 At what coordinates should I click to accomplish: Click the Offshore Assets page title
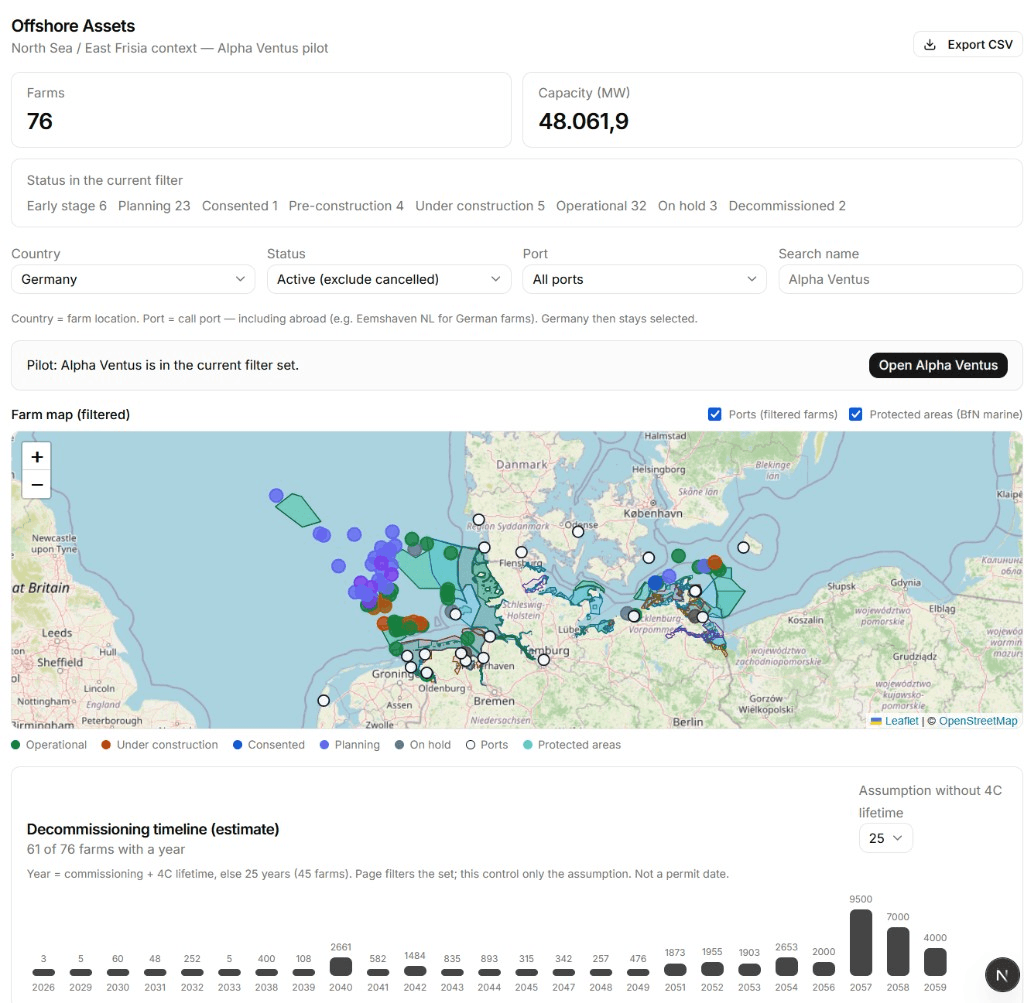click(x=73, y=25)
